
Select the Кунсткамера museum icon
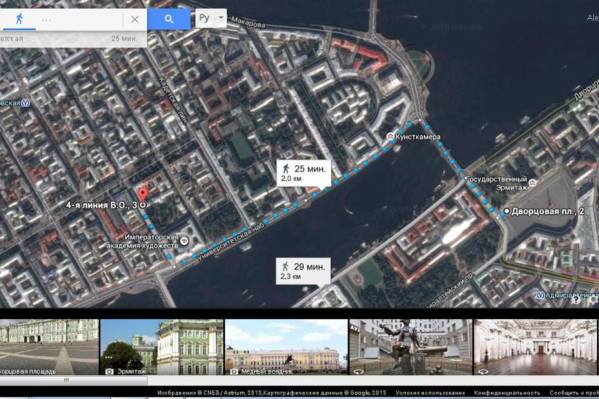point(390,136)
